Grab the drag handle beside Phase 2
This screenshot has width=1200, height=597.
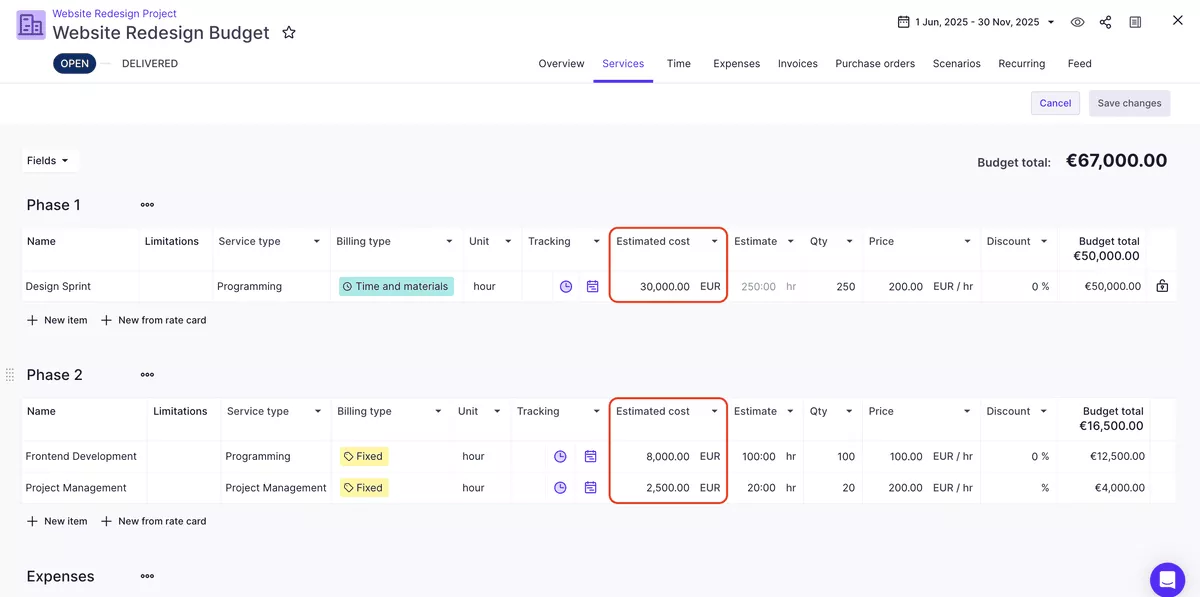pos(10,375)
